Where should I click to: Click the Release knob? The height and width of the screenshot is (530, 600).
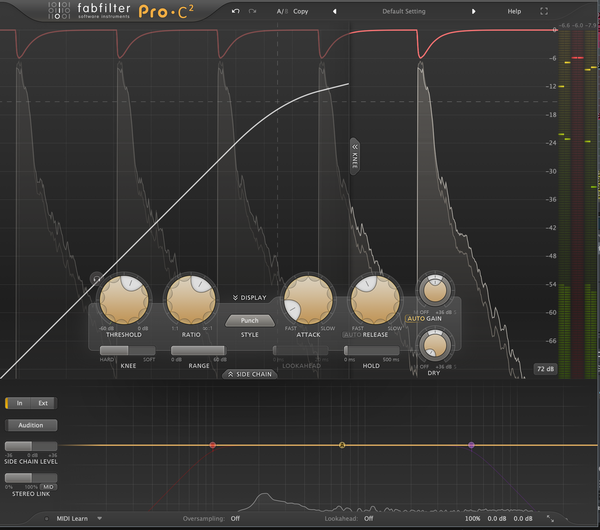pos(375,299)
